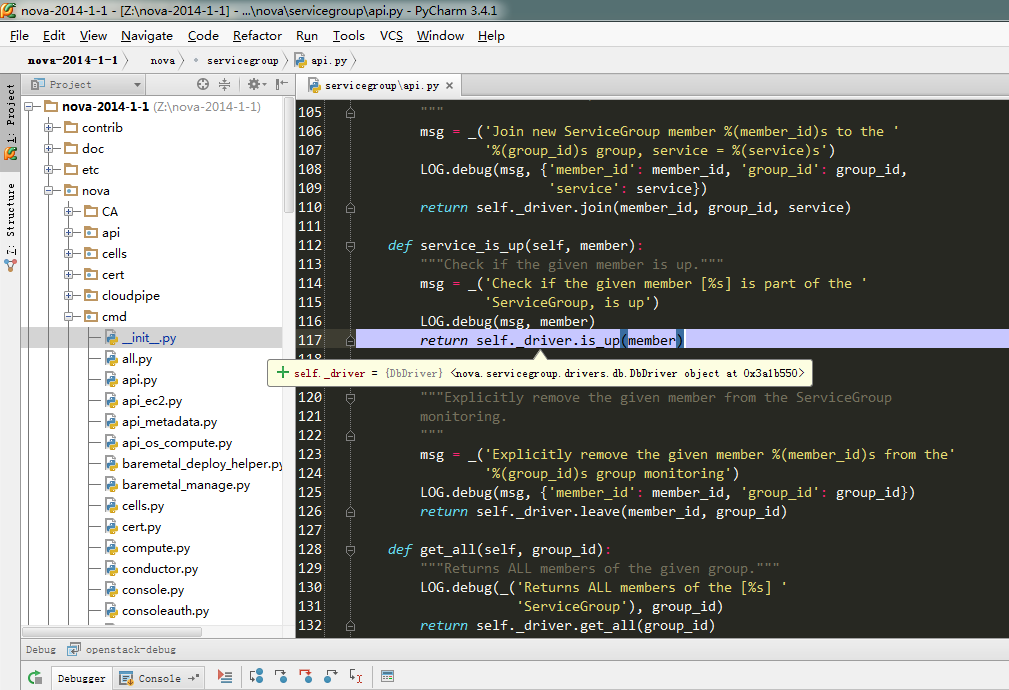Click Scroll from Source target icon
Image resolution: width=1009 pixels, height=690 pixels.
pyautogui.click(x=203, y=84)
